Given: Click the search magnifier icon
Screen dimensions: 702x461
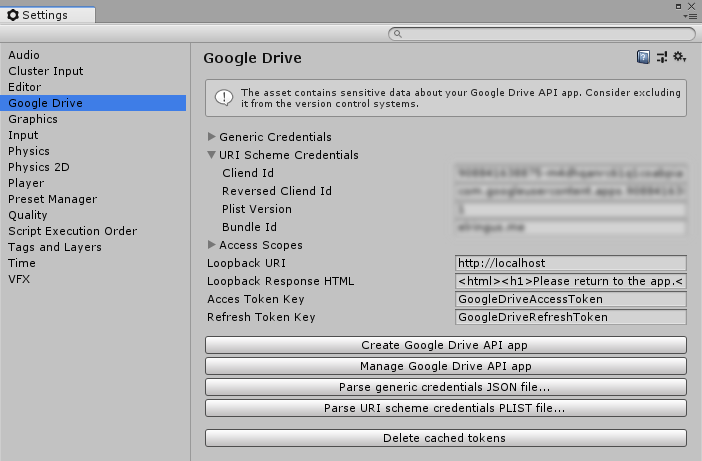Looking at the screenshot, I should (x=398, y=34).
